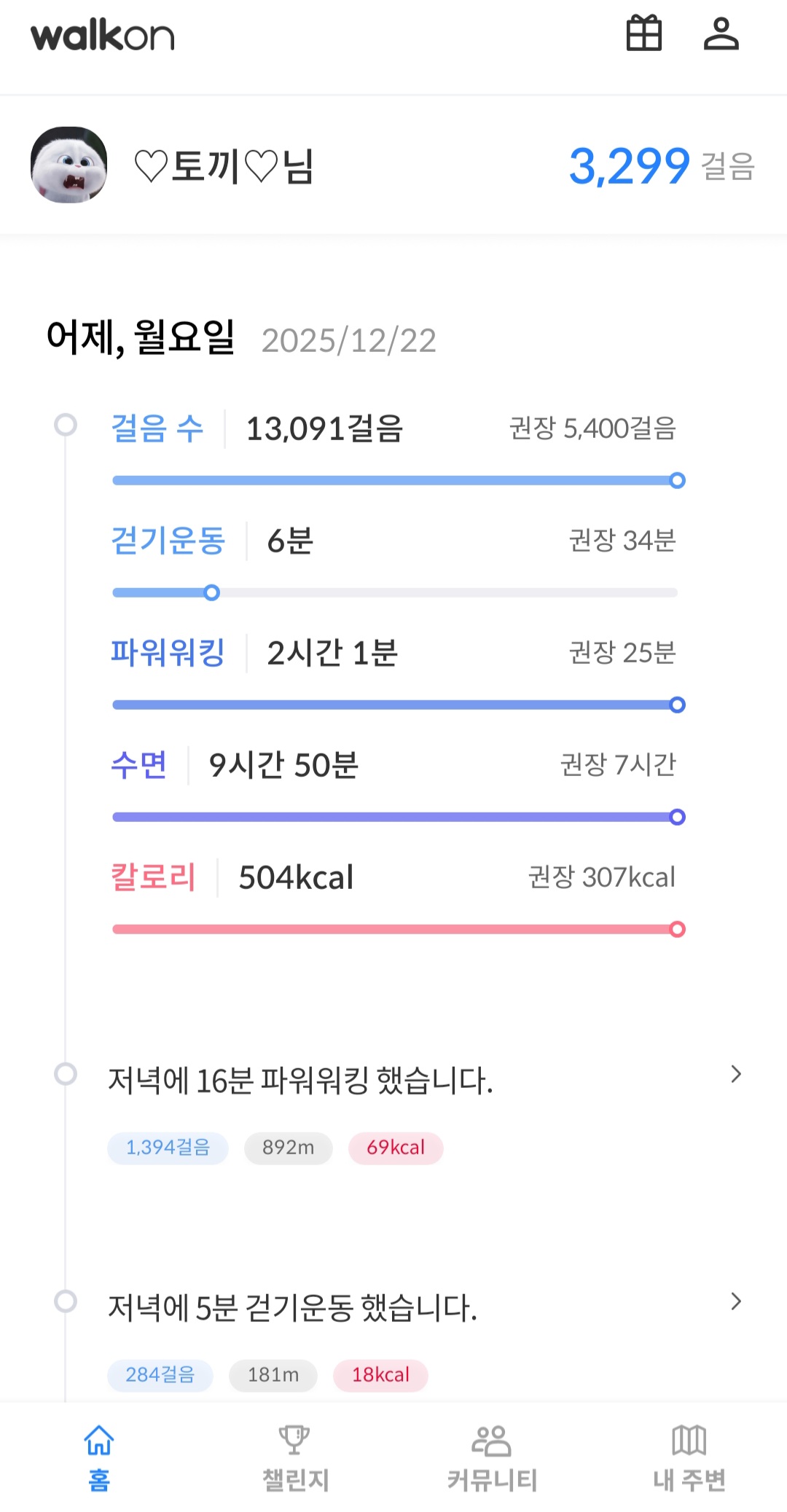The width and height of the screenshot is (787, 1512).
Task: Tap the 1,394걸음 blue tag
Action: [x=168, y=1148]
